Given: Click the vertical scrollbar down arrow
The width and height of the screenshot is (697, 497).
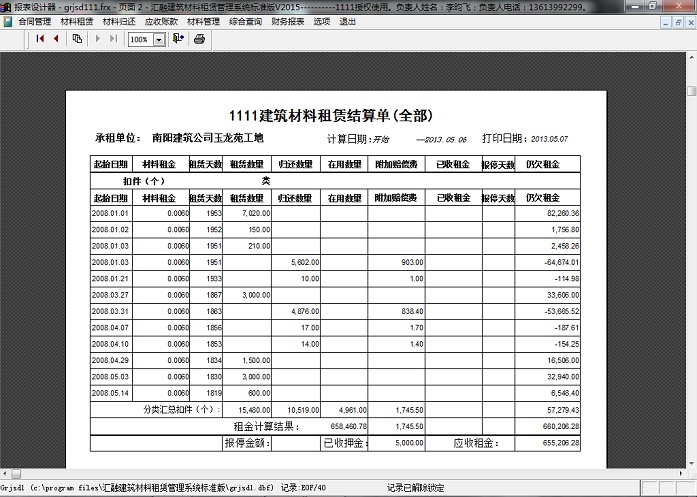Looking at the screenshot, I should pyautogui.click(x=692, y=464).
